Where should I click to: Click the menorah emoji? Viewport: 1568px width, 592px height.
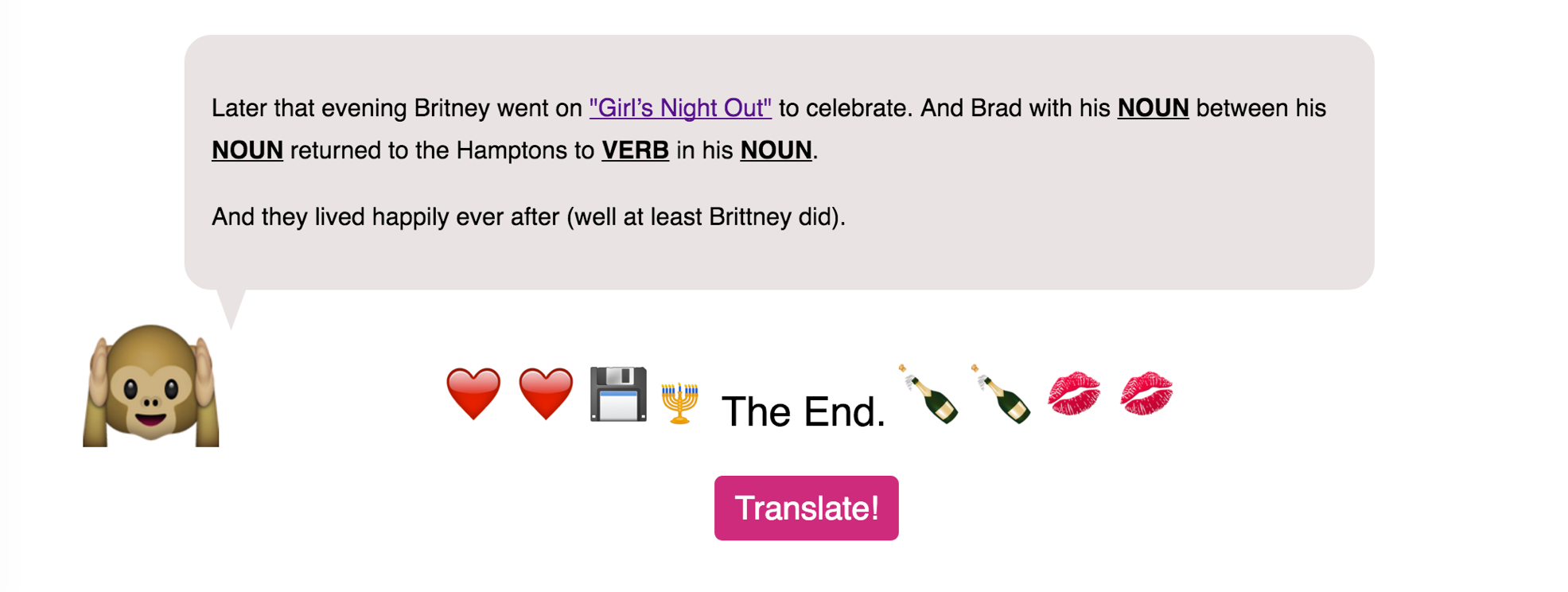[679, 403]
